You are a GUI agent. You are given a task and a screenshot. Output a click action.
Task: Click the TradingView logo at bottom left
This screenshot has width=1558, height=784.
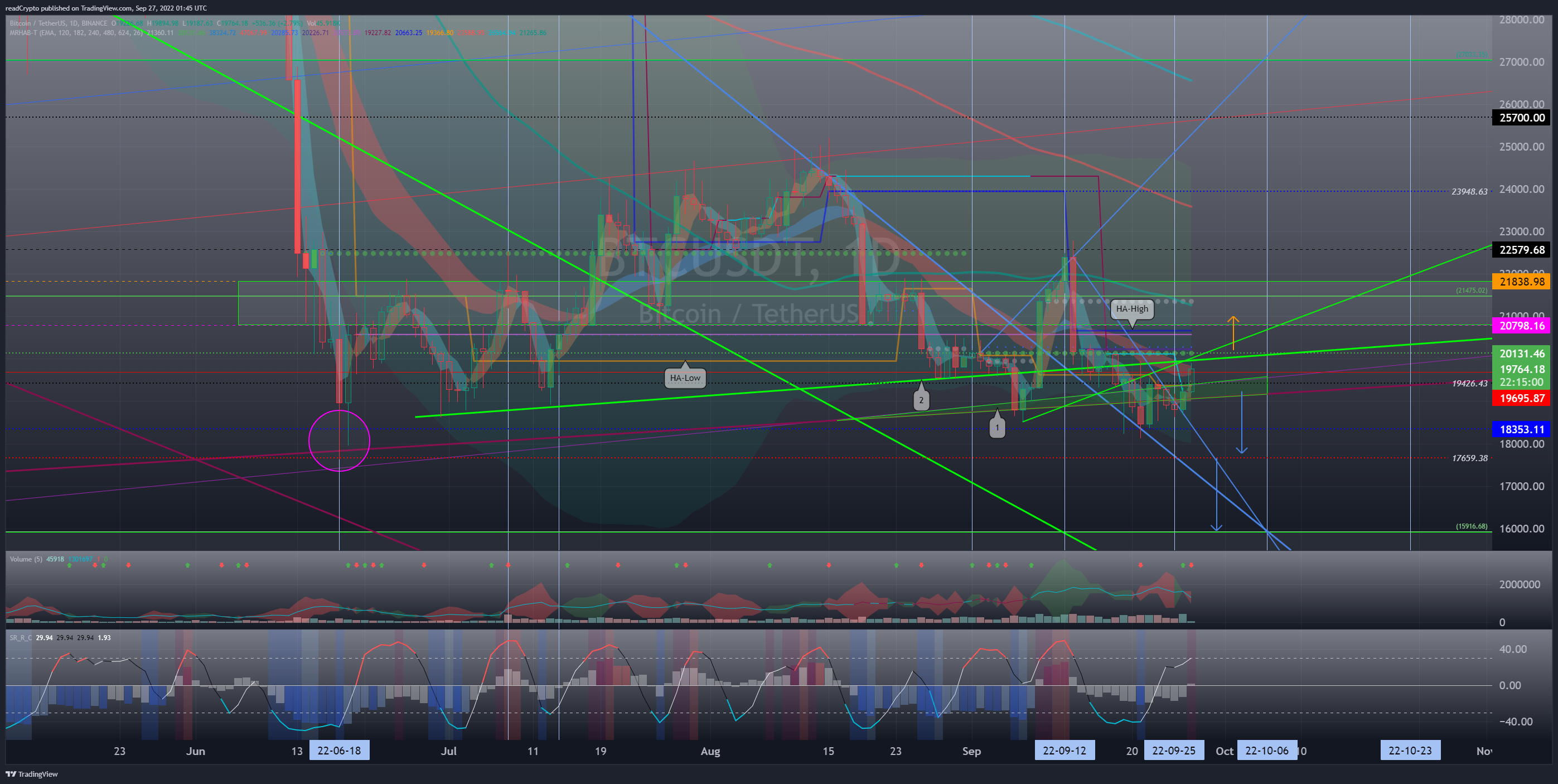pos(31,774)
